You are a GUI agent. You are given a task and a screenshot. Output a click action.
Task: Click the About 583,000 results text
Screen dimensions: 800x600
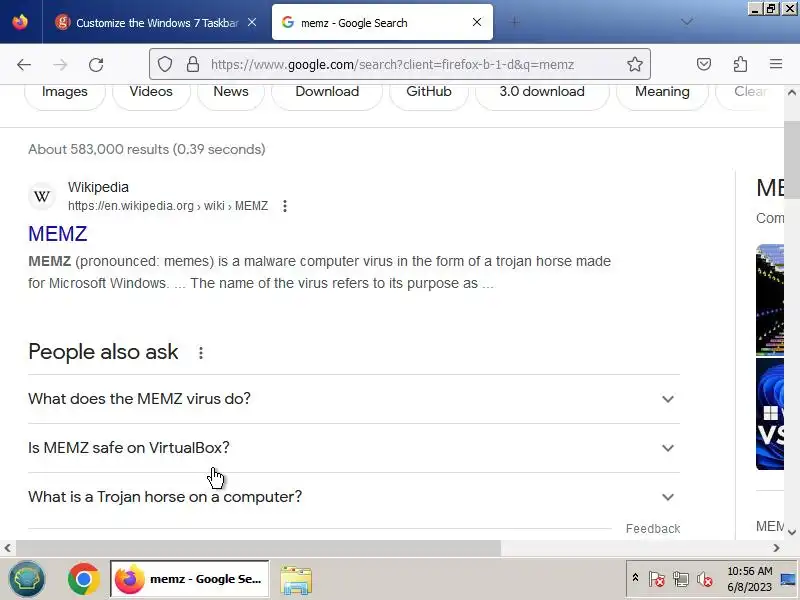(147, 149)
